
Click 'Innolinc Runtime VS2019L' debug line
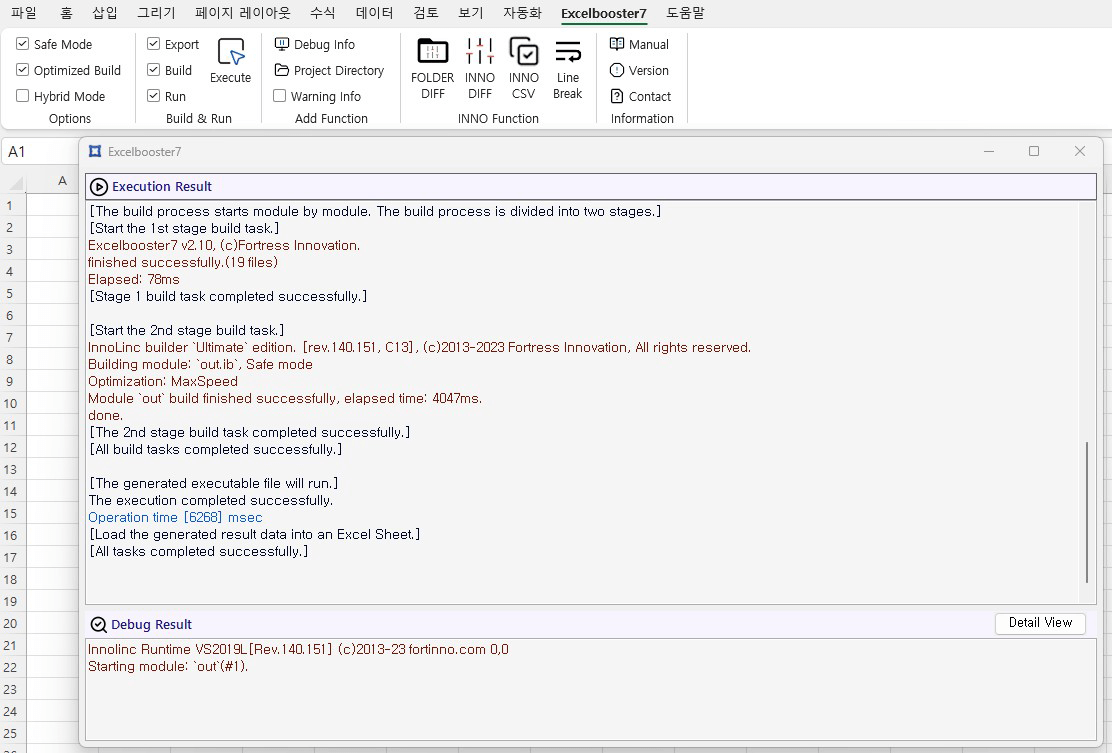coord(298,649)
